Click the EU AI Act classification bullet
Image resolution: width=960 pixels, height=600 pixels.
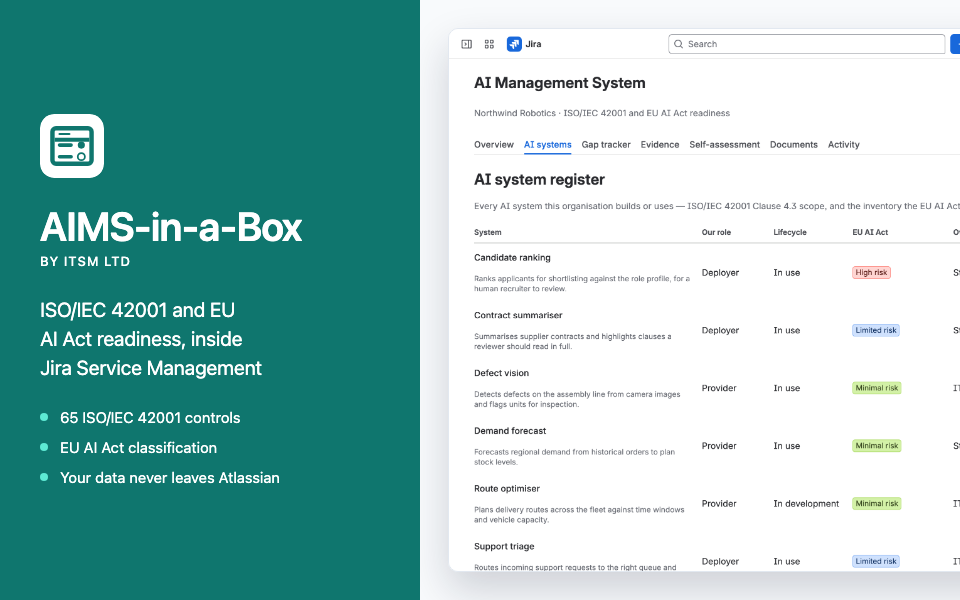click(x=138, y=448)
